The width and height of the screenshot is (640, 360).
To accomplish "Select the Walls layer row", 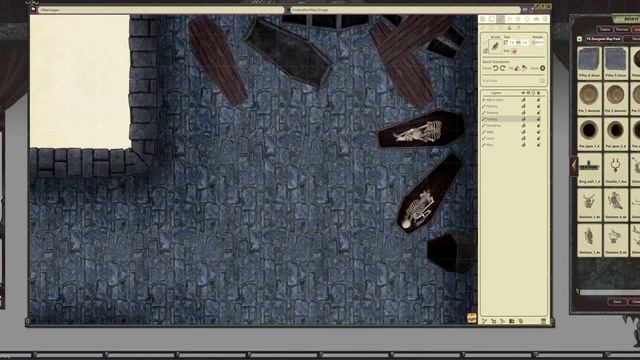I will (x=512, y=132).
